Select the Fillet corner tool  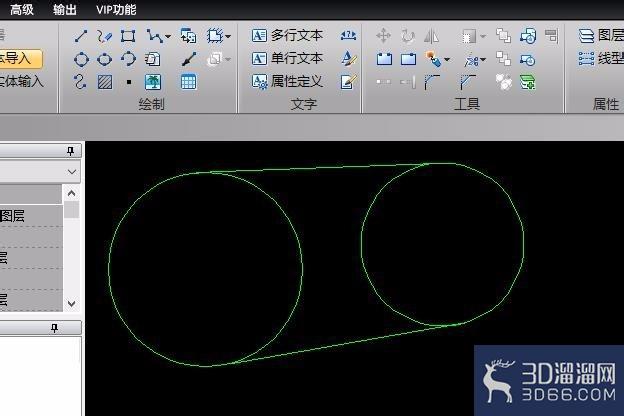pyautogui.click(x=431, y=82)
